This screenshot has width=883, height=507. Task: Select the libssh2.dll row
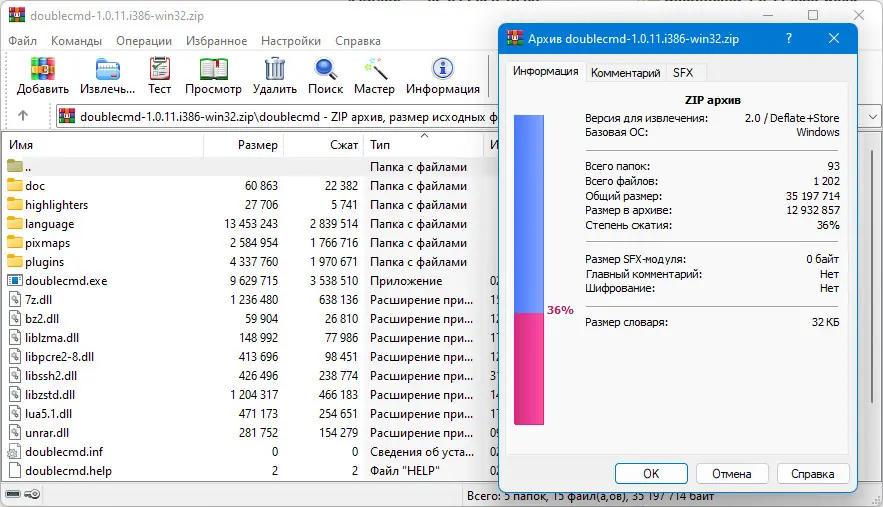pos(251,376)
